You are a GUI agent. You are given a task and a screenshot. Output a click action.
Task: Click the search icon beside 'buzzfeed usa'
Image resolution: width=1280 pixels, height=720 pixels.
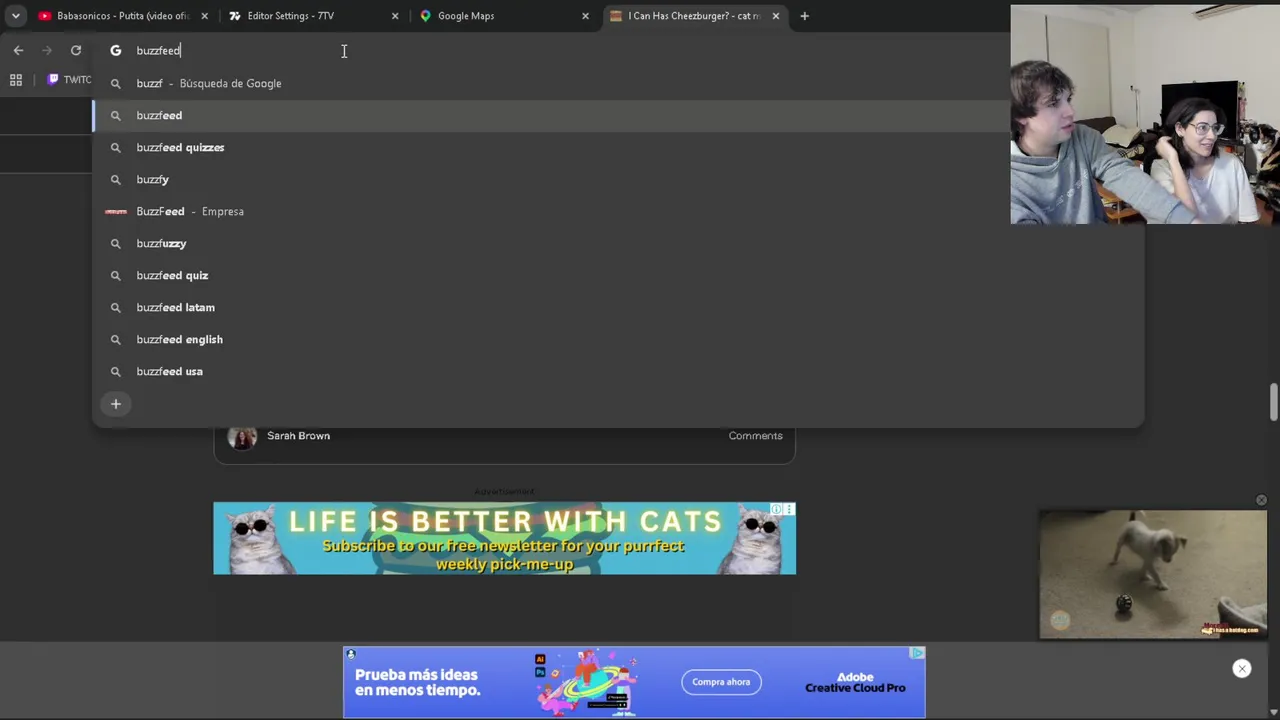coord(115,371)
